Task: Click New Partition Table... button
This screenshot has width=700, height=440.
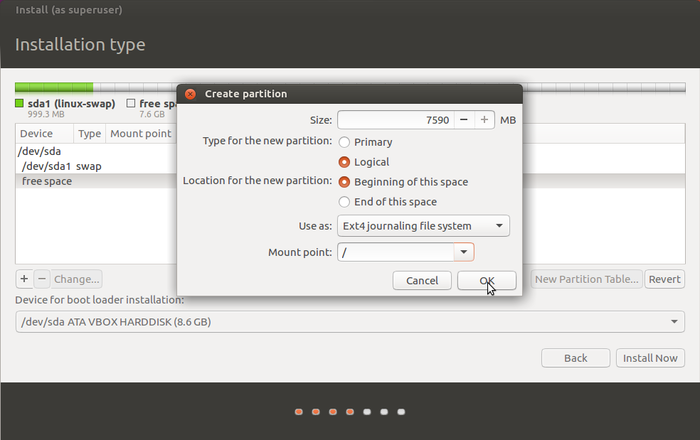Action: [587, 279]
